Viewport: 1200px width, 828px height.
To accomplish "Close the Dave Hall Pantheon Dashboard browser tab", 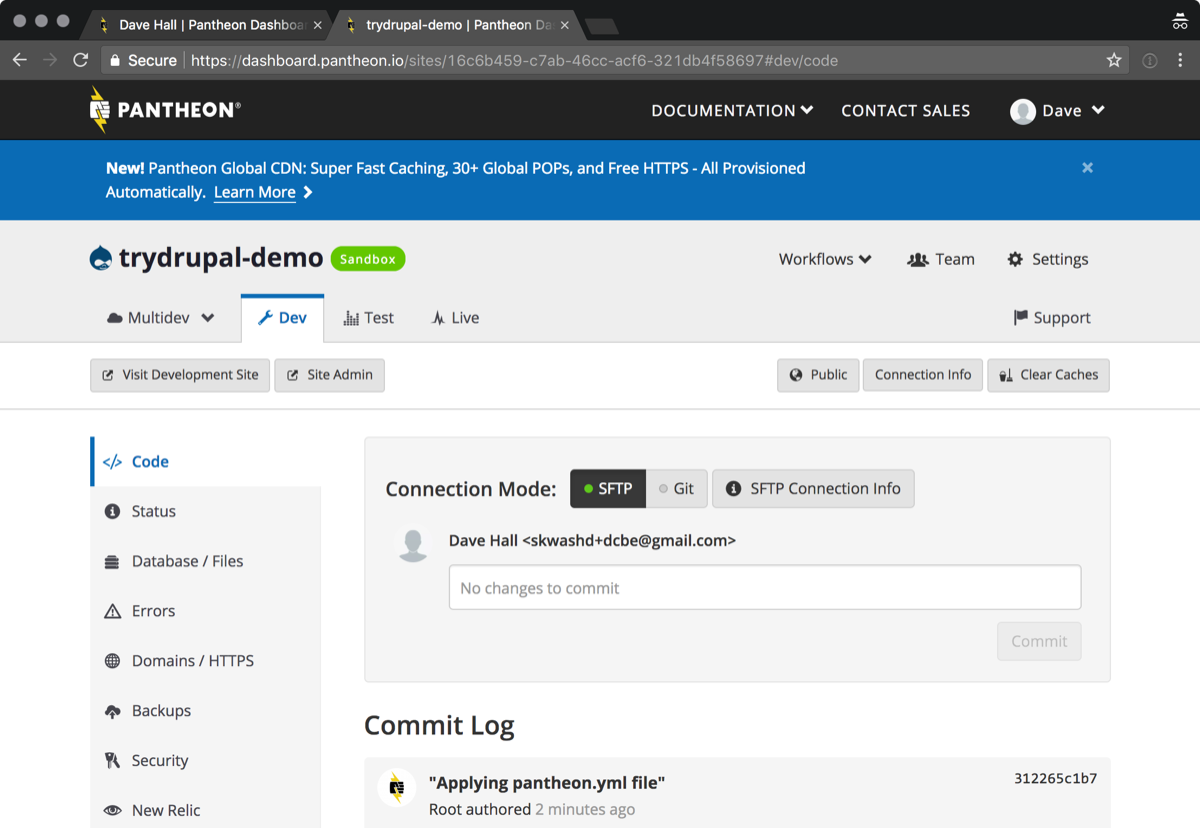I will [x=318, y=25].
